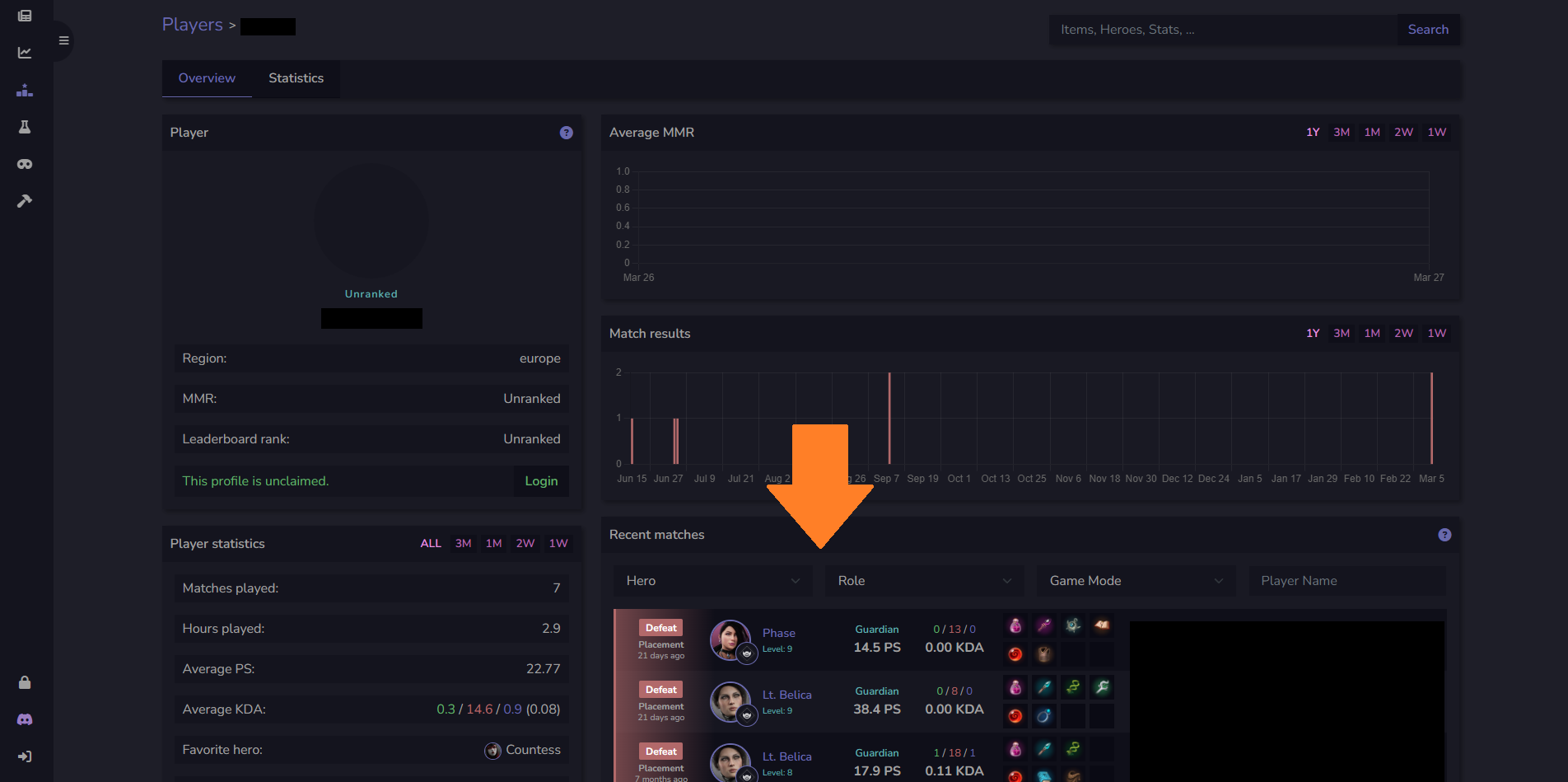This screenshot has width=1568, height=782.
Task: Select 1W range for Match results chart
Action: pos(1436,334)
